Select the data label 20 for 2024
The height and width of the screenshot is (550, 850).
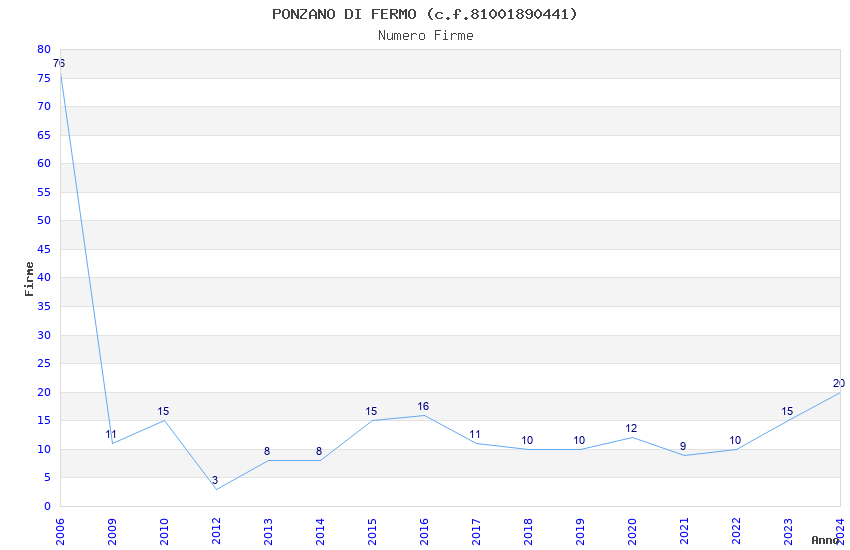pos(839,384)
